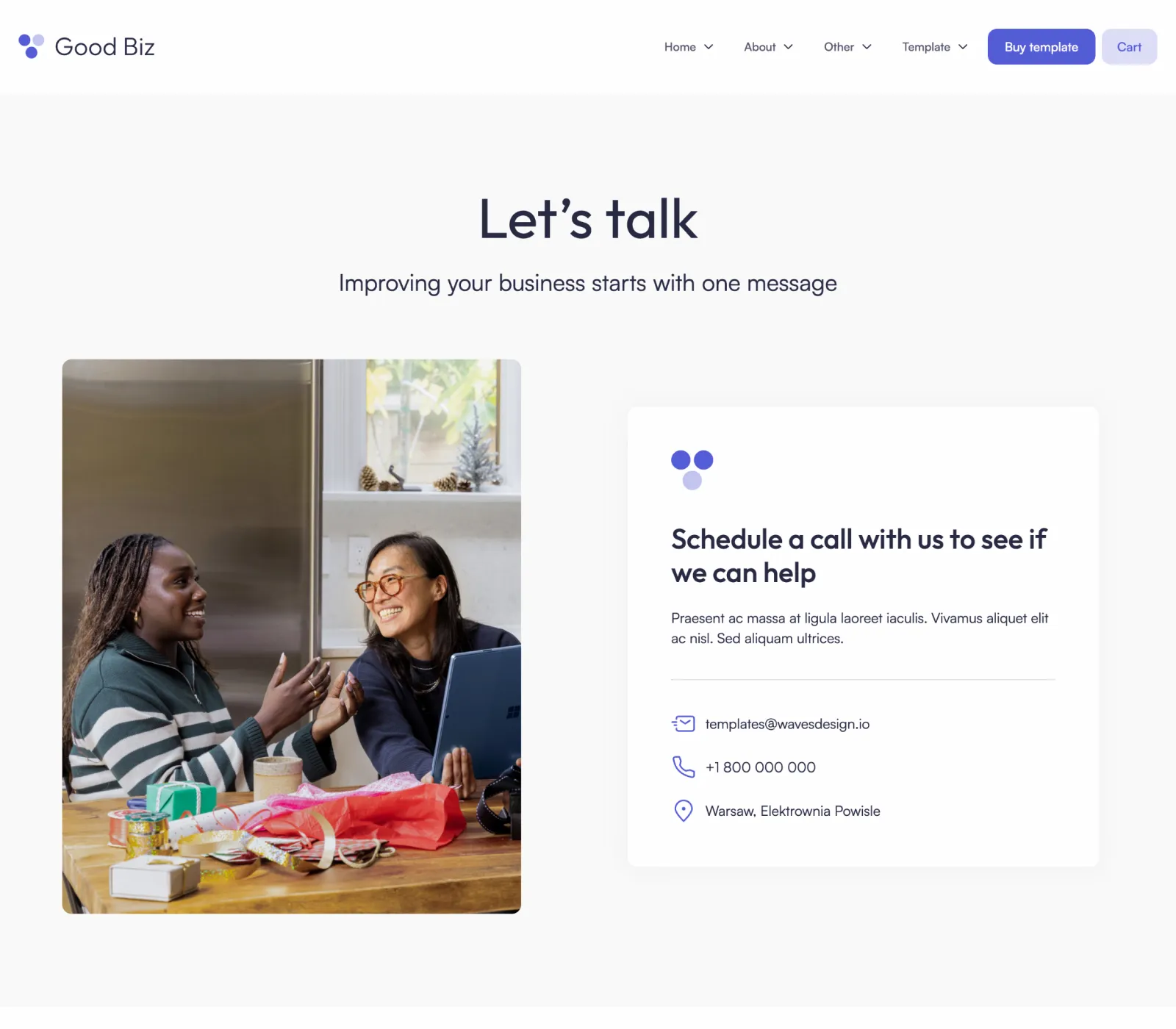Open the Cart button

(1129, 47)
